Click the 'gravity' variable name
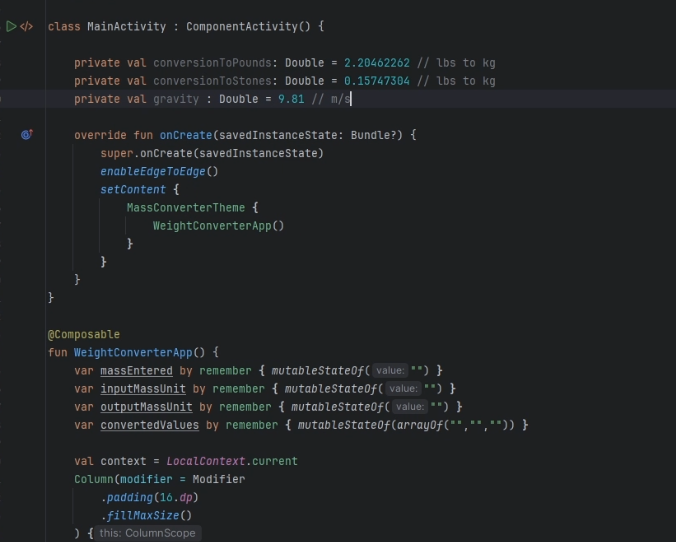 tap(176, 99)
